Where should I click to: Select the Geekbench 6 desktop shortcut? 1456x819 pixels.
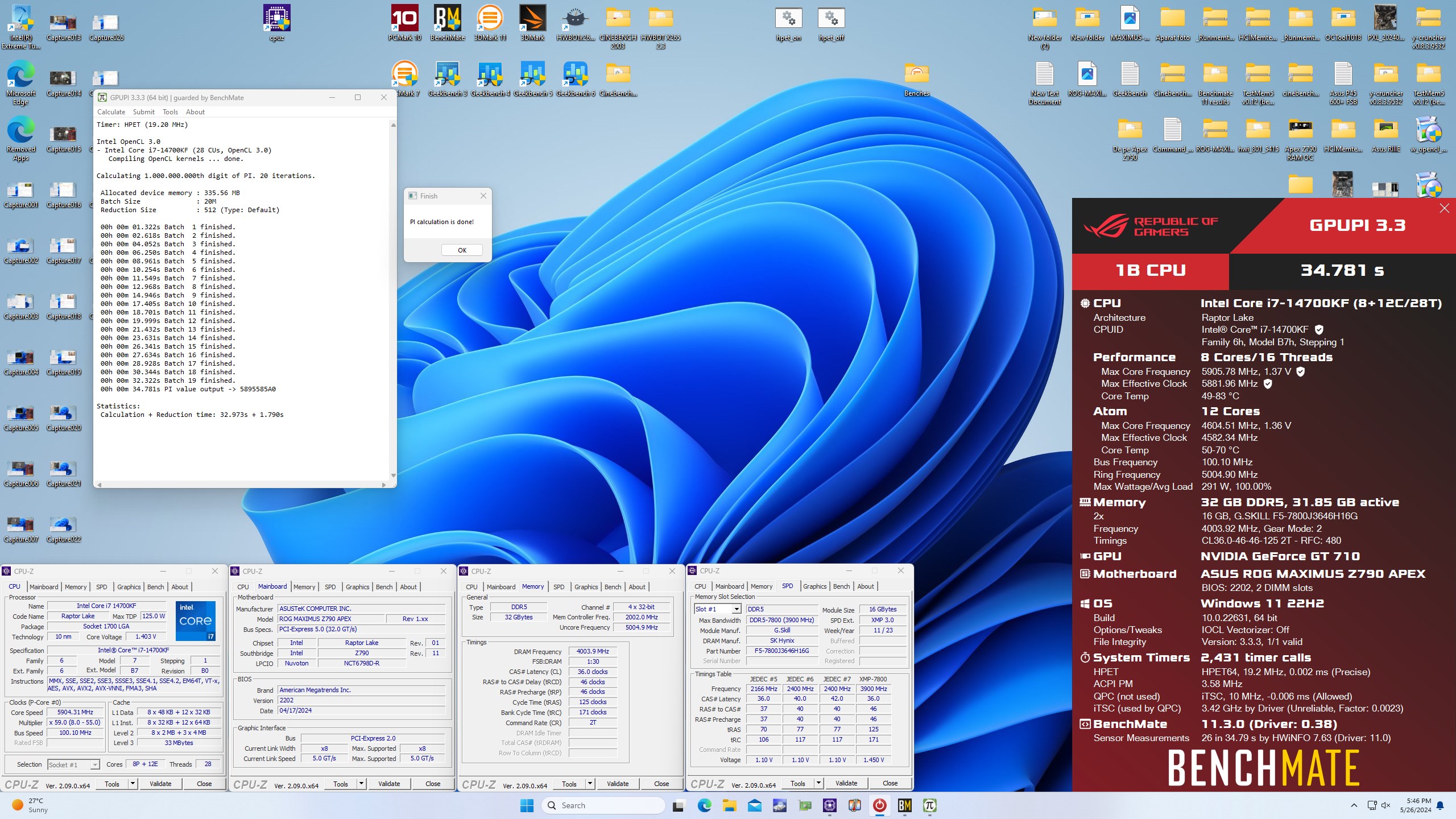pyautogui.click(x=575, y=78)
